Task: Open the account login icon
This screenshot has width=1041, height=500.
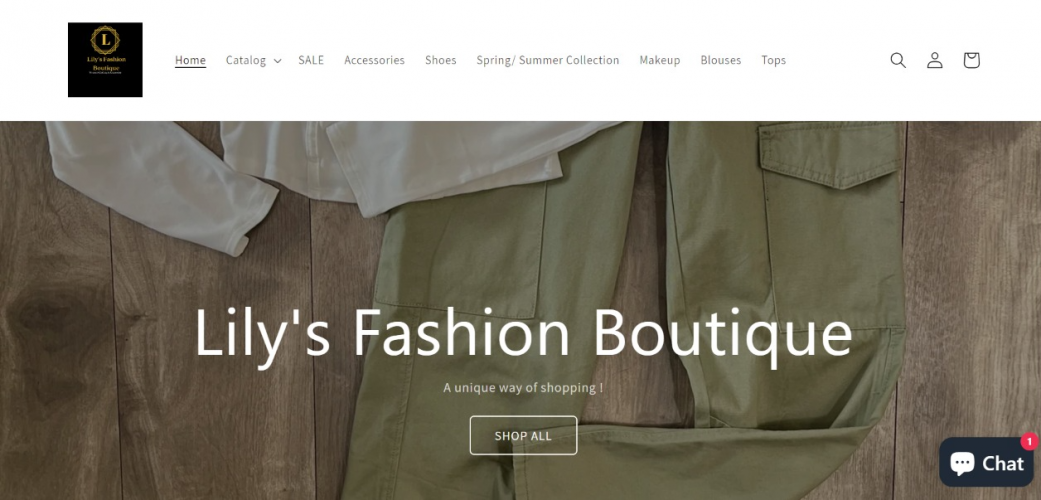Action: [x=934, y=60]
